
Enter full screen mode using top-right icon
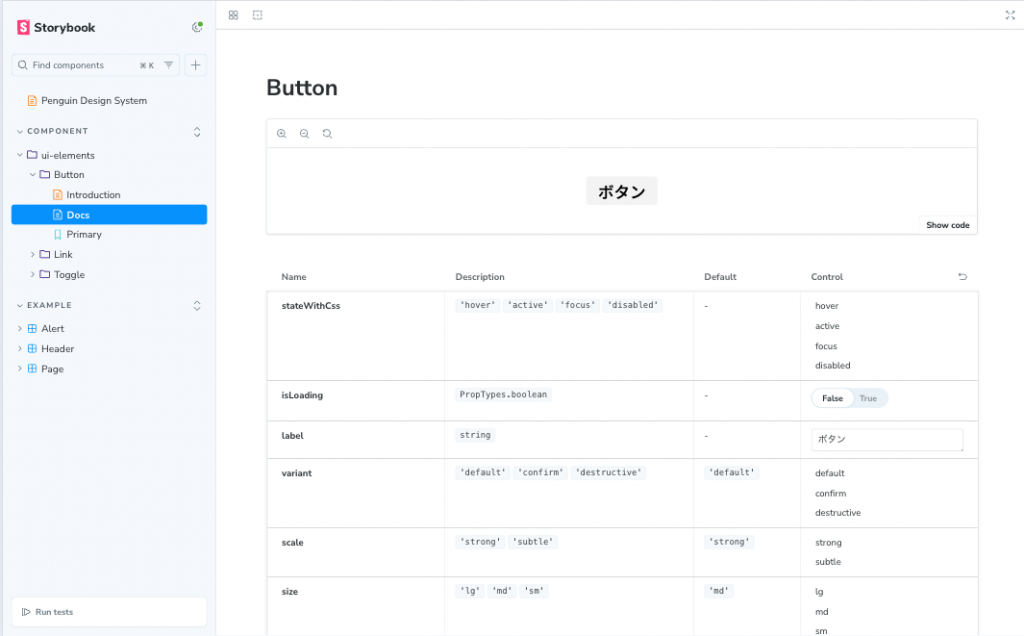[x=1009, y=15]
